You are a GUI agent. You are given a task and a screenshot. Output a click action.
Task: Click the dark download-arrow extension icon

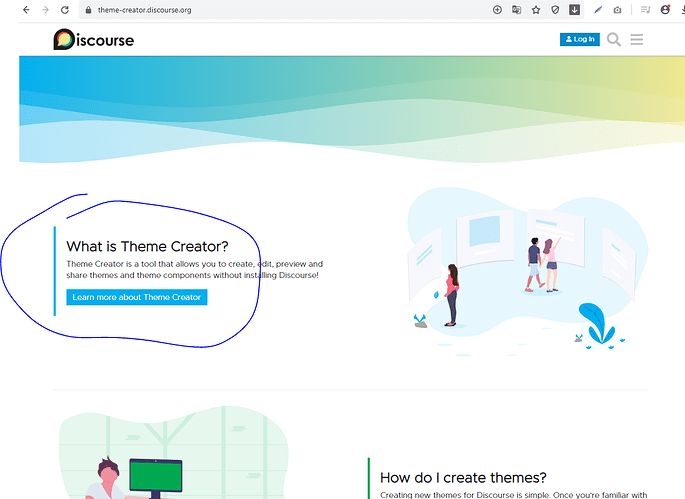[574, 10]
